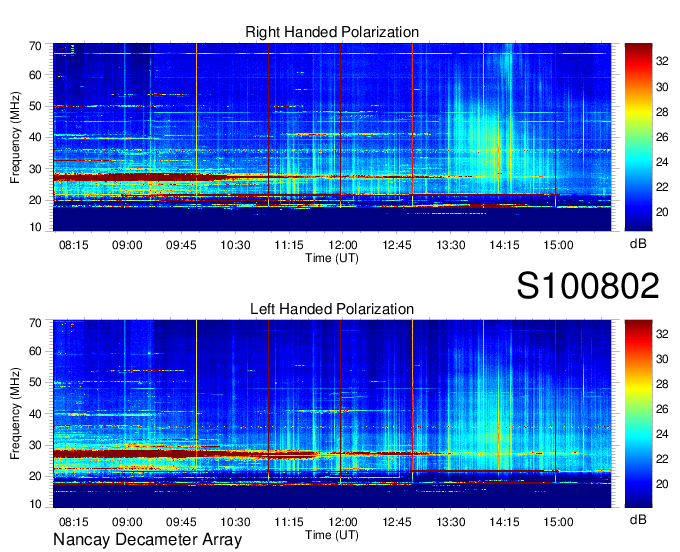Select 10 MHz tick on Left Handed frequency axis
This screenshot has height=552, width=680.
click(35, 504)
